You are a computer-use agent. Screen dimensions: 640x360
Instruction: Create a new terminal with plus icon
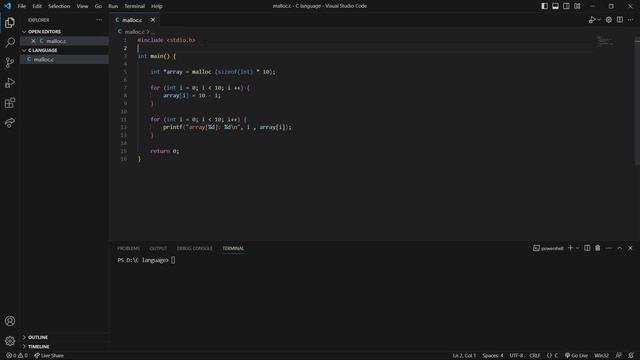coord(571,248)
